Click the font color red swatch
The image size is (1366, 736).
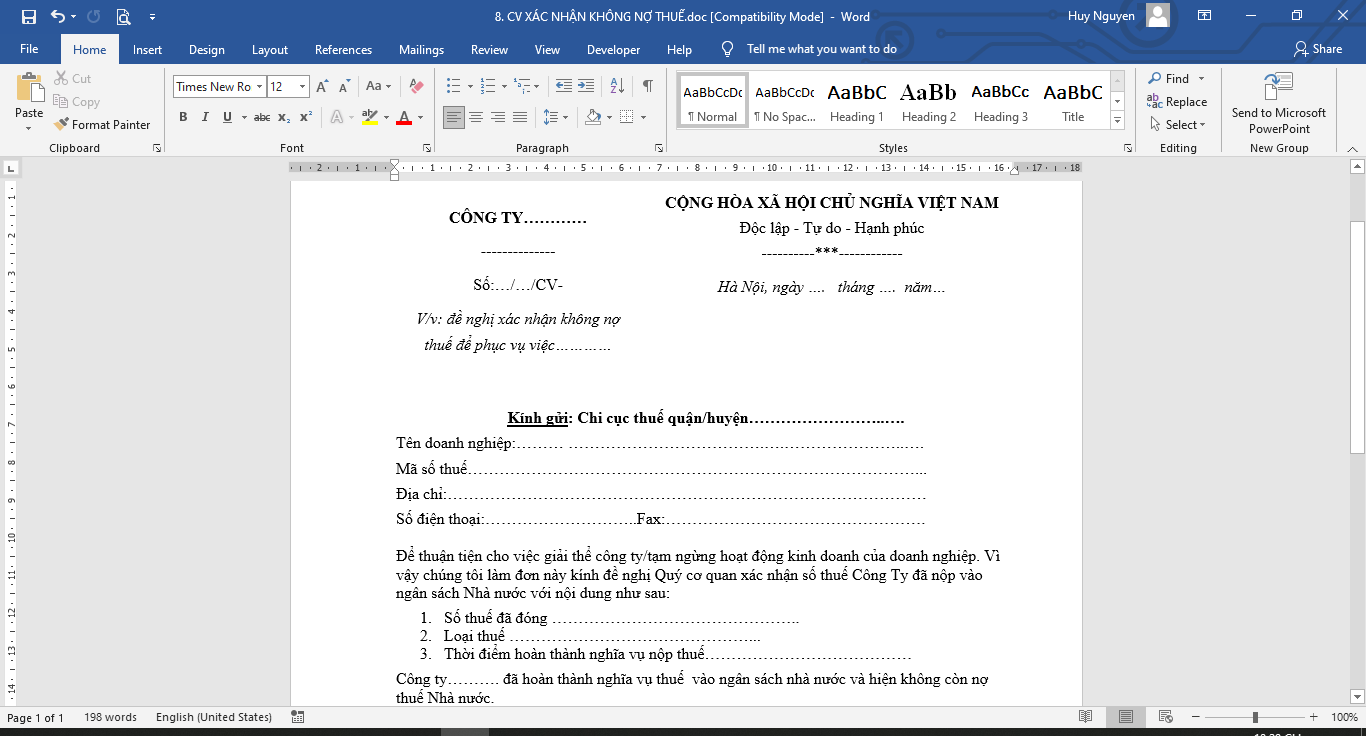coord(404,118)
